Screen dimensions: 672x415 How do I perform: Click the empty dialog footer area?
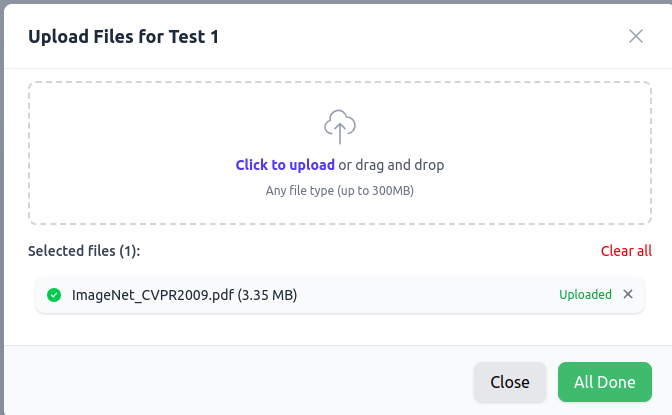pyautogui.click(x=236, y=381)
